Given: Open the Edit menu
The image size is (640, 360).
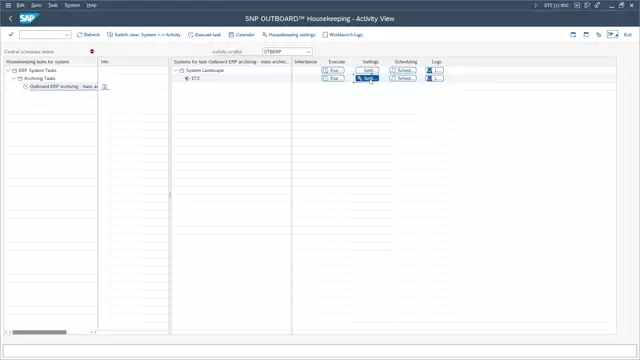Looking at the screenshot, I should click(x=20, y=5).
